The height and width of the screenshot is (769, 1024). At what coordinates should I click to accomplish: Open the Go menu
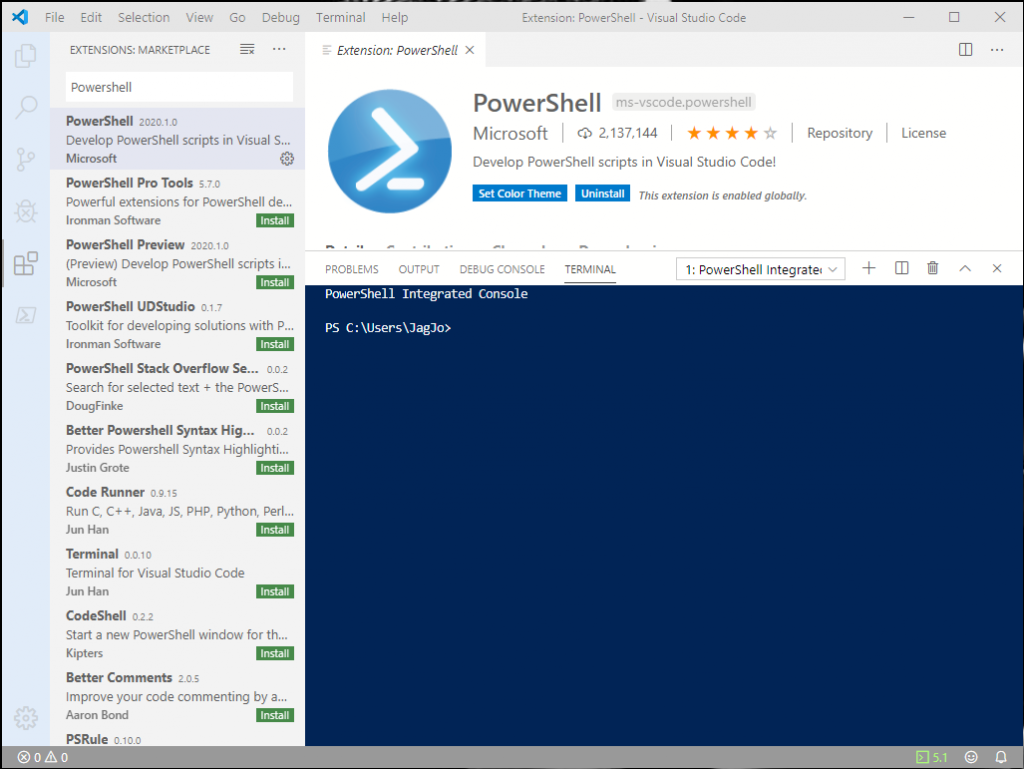coord(237,18)
